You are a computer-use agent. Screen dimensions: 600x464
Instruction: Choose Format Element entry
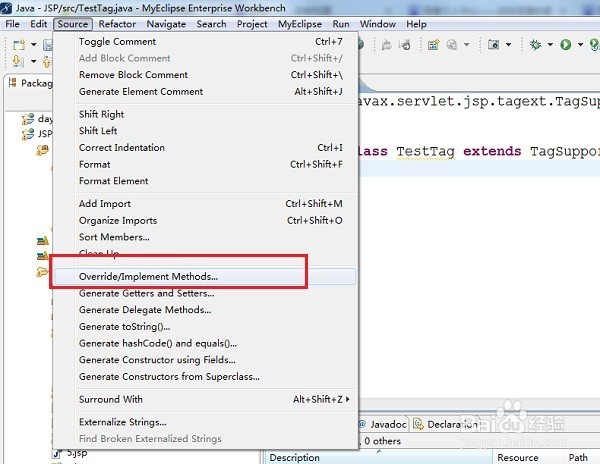205,181
